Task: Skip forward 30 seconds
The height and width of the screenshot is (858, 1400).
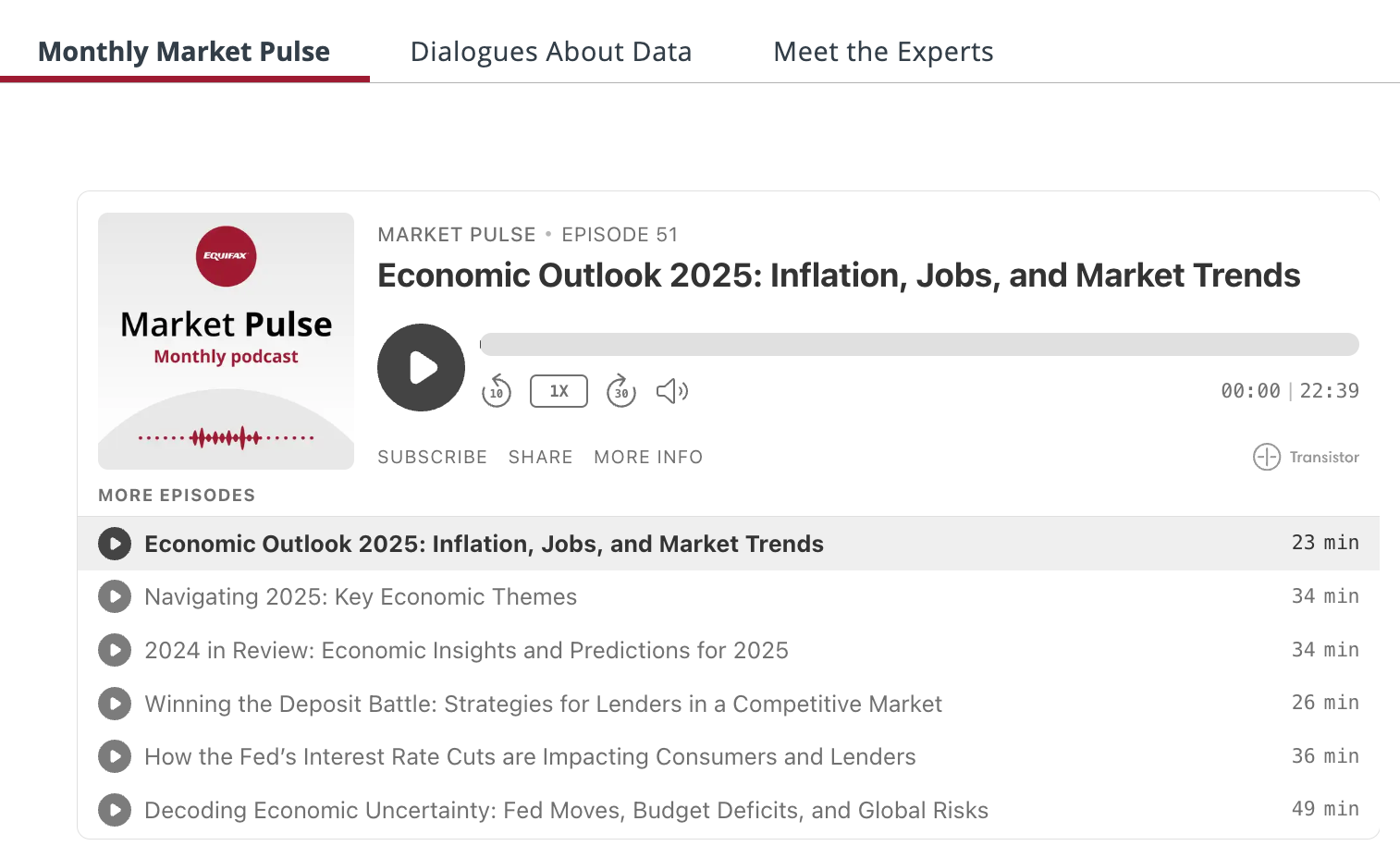Action: pos(621,391)
